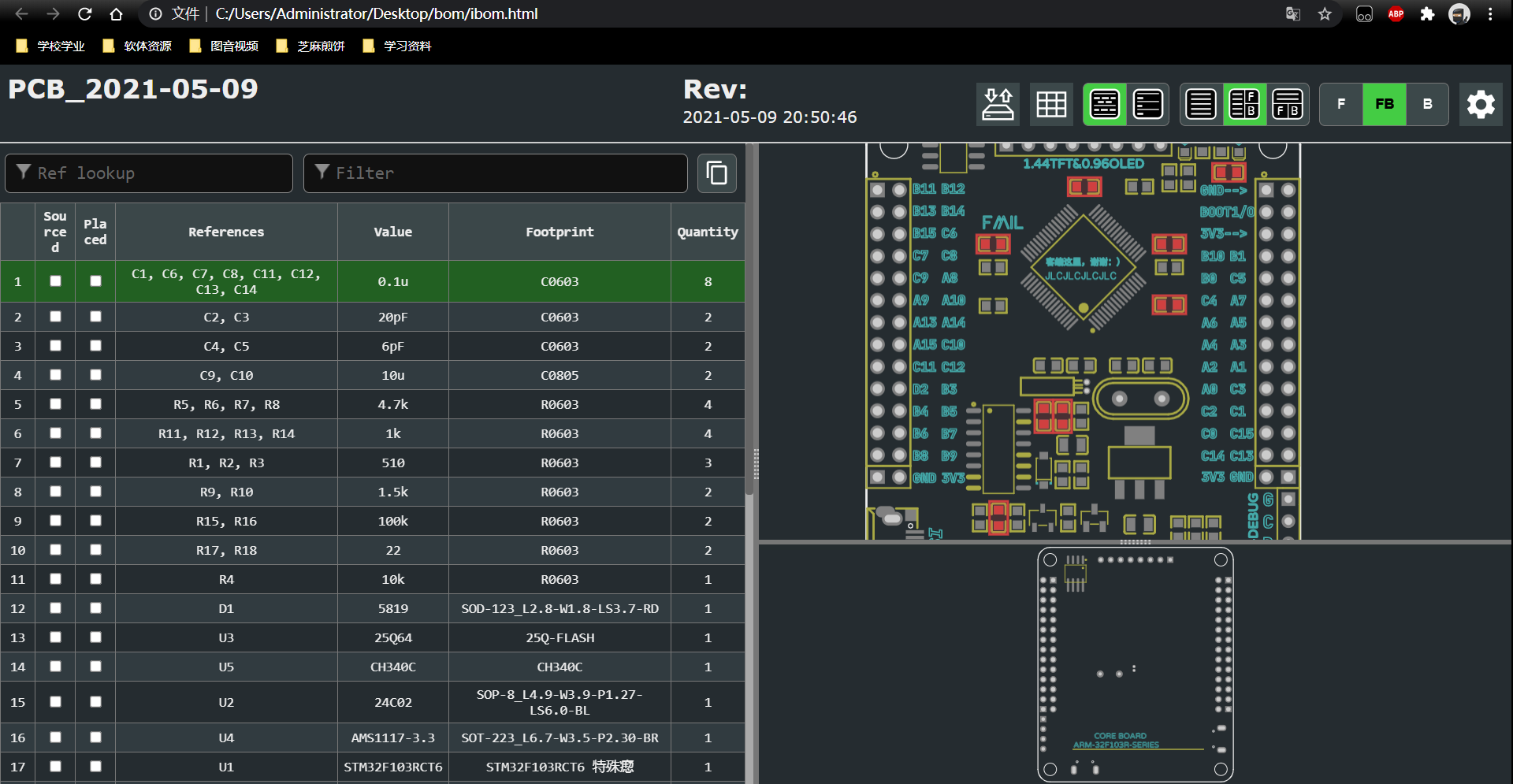Select the 100k value cell

pos(393,521)
